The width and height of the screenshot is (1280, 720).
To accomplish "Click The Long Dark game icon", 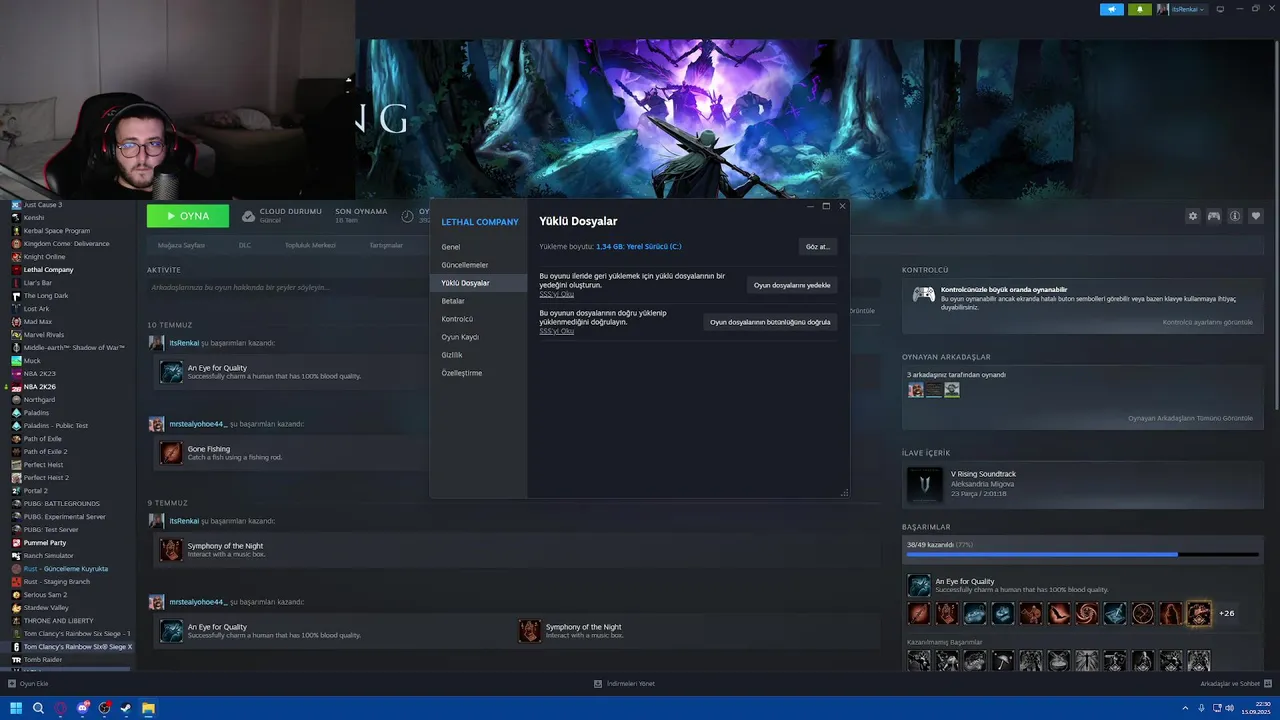I will click(16, 296).
